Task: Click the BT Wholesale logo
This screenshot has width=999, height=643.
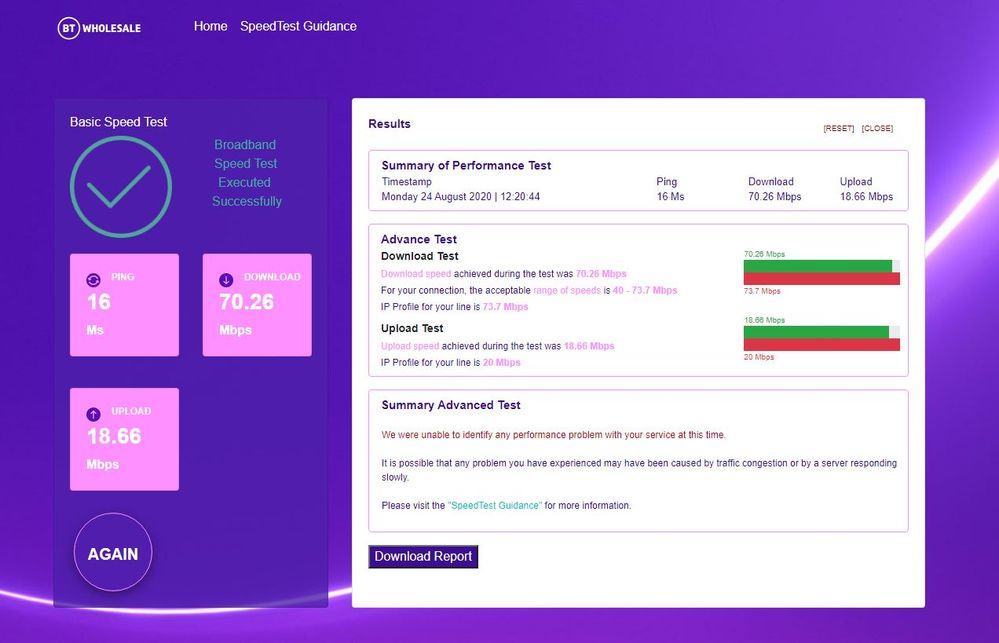Action: tap(99, 28)
